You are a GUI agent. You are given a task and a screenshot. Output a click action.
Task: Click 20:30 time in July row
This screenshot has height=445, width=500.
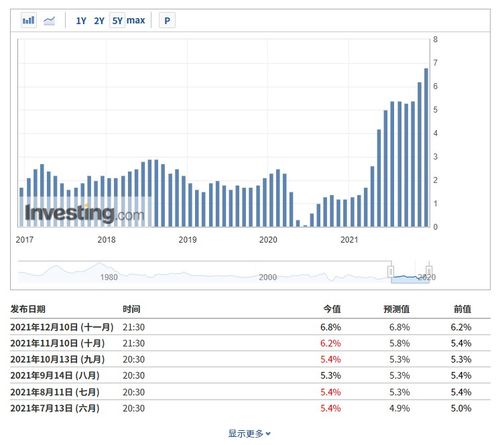pyautogui.click(x=134, y=408)
